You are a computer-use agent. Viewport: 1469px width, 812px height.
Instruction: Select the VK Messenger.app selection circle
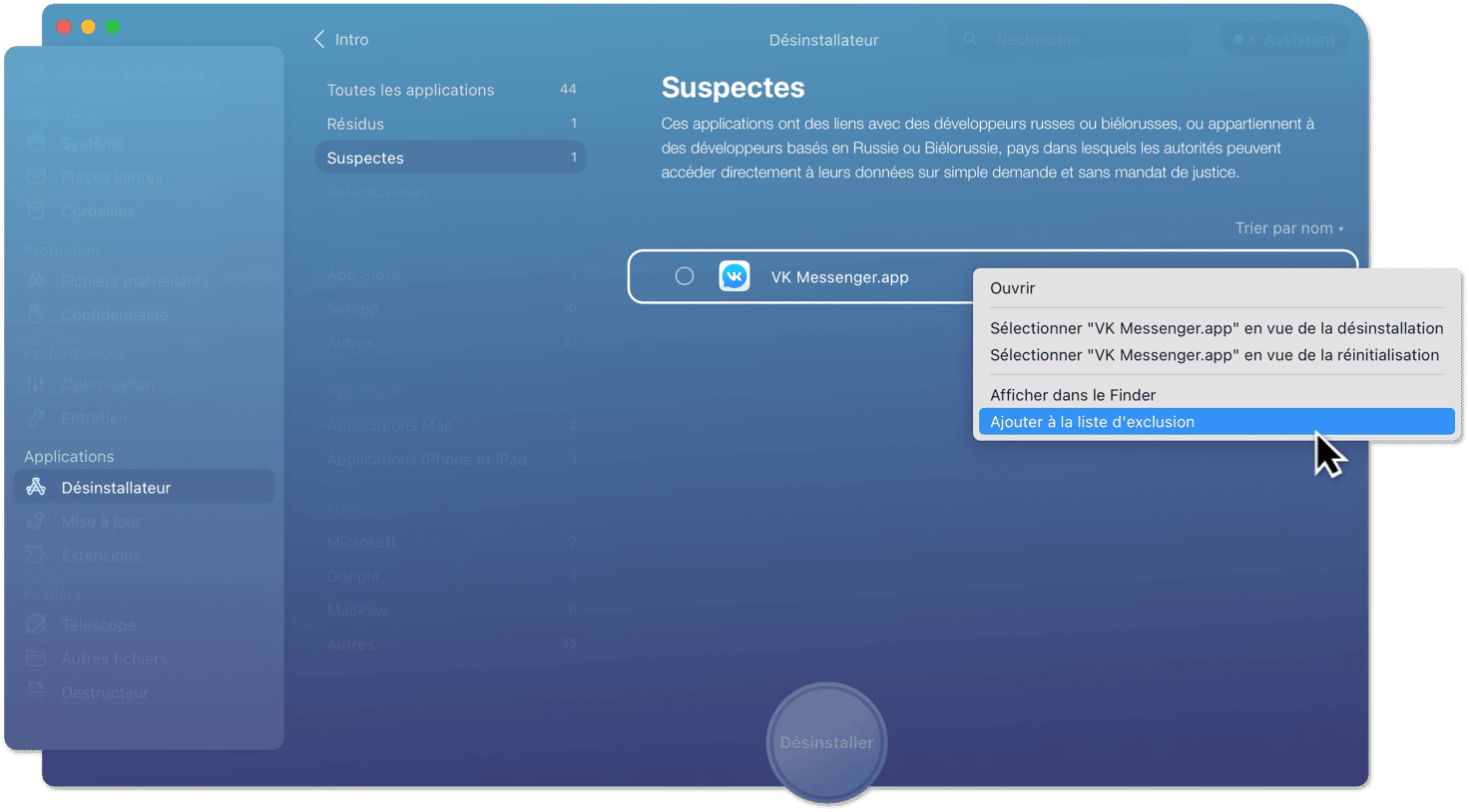coord(685,276)
